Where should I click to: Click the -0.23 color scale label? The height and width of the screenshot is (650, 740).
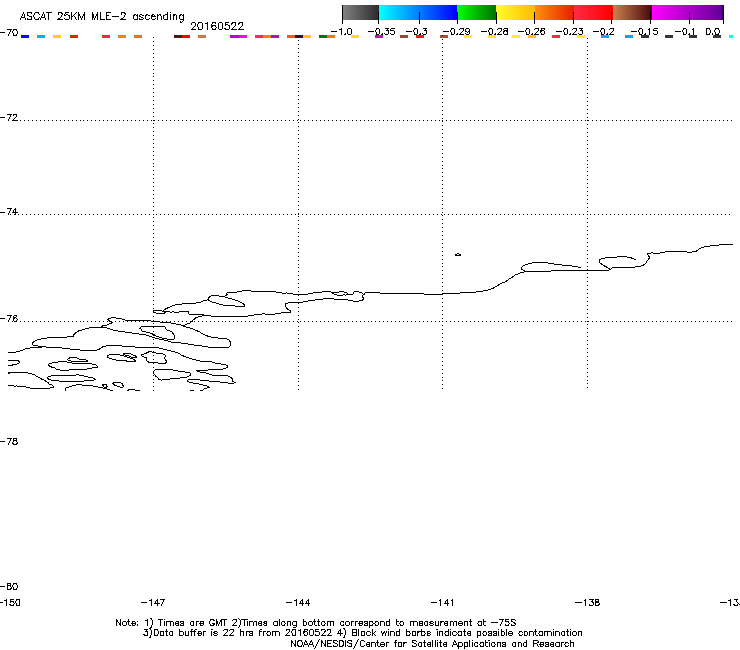[569, 32]
